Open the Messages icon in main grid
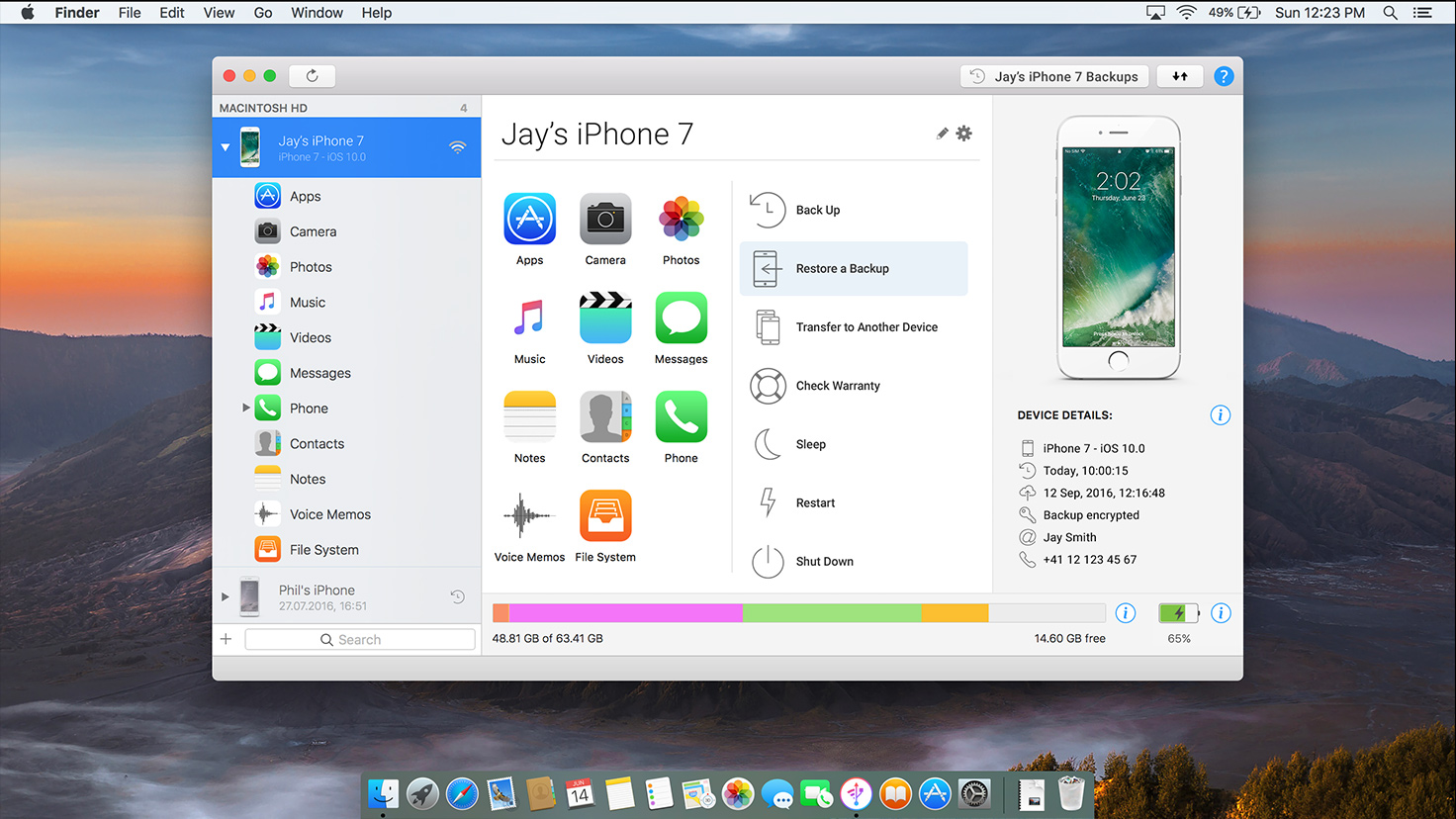The image size is (1456, 819). point(681,318)
